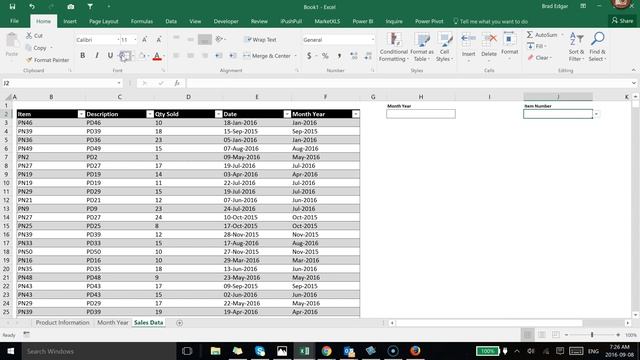Toggle Wrap Text
The width and height of the screenshot is (640, 360).
tap(260, 40)
